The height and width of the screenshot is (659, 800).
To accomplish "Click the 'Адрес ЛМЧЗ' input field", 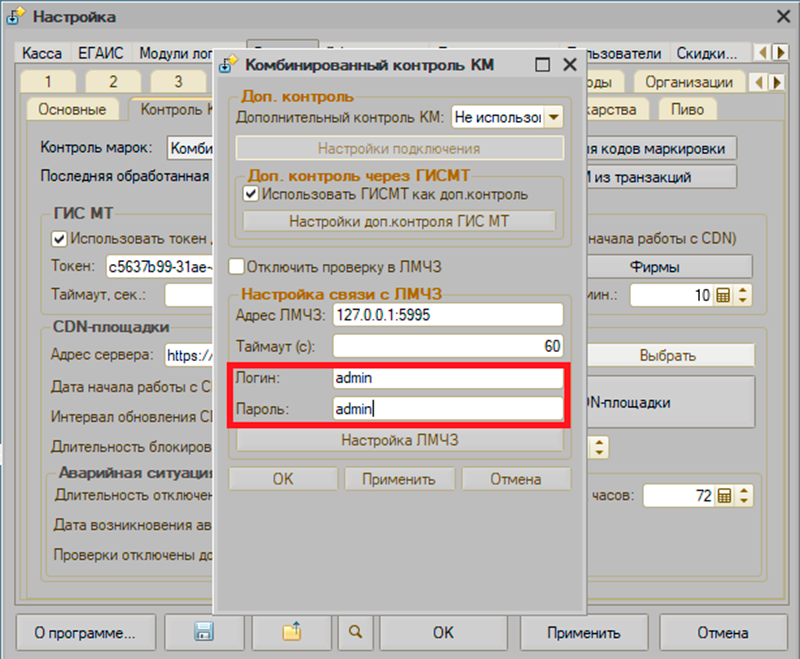I will click(447, 314).
